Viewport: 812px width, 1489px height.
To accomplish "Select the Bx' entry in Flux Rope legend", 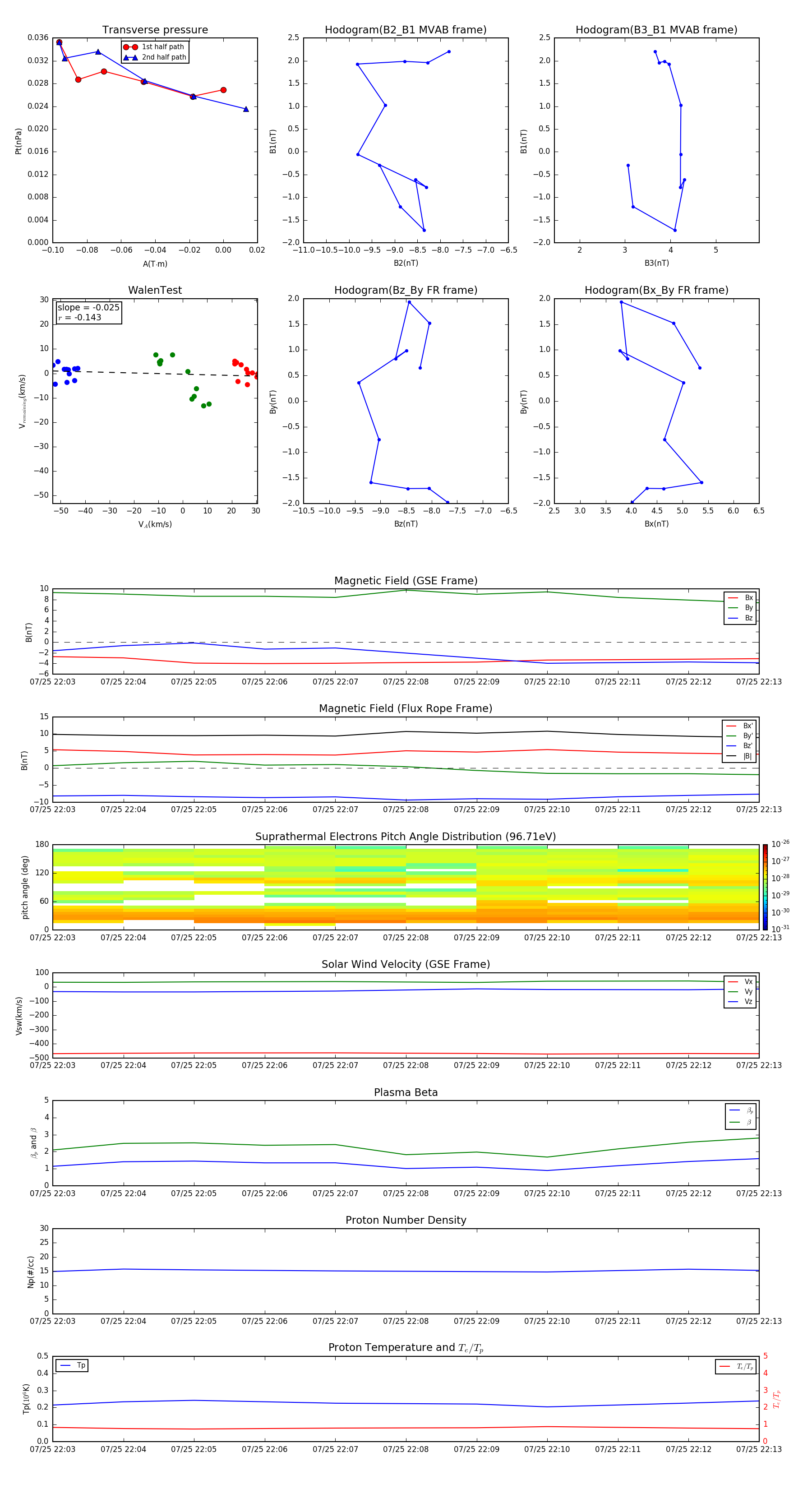I will click(x=740, y=726).
